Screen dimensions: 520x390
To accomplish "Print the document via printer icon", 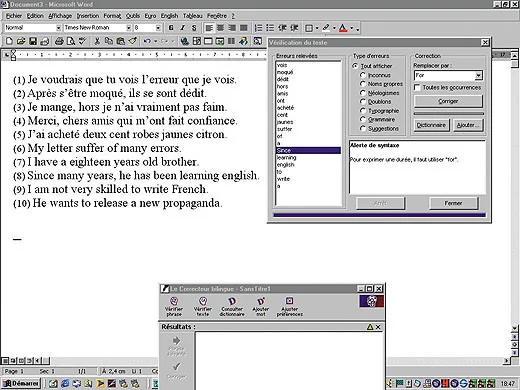I will click(x=59, y=41).
